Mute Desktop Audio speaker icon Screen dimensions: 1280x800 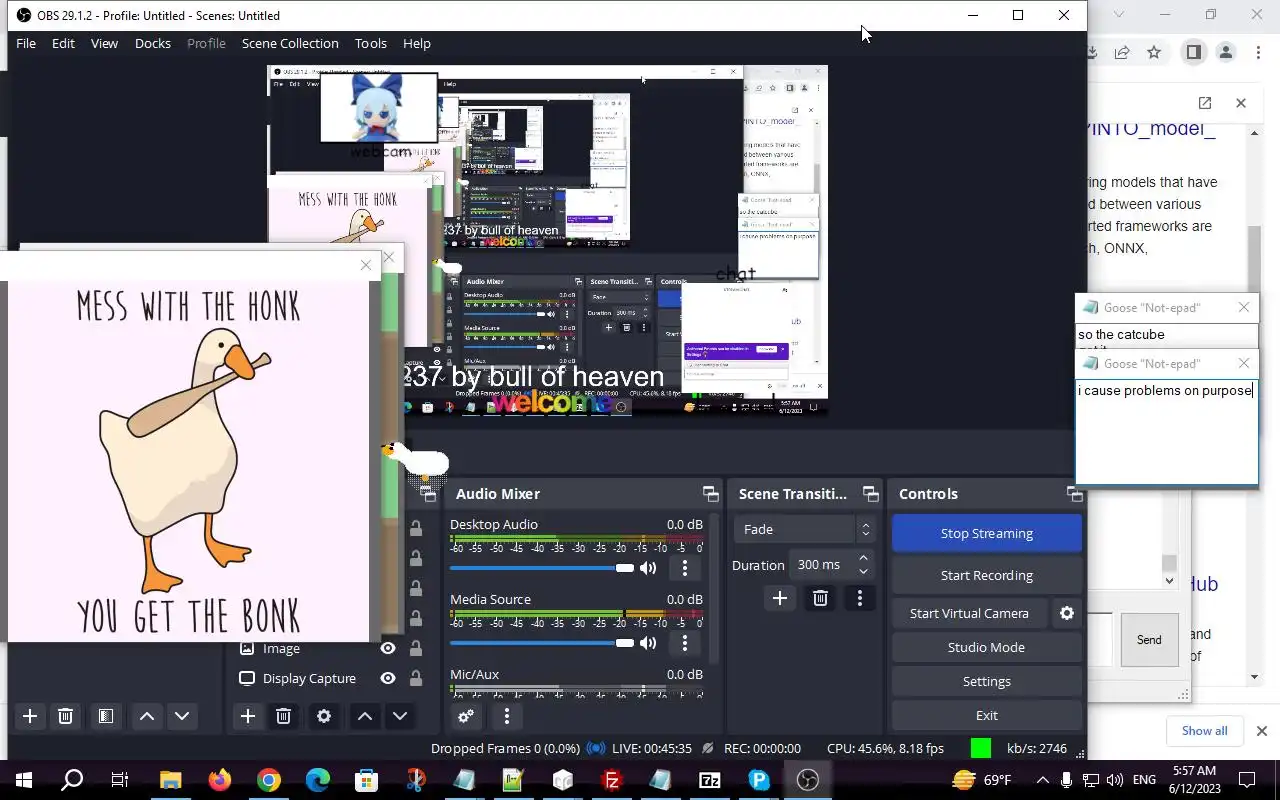(649, 568)
